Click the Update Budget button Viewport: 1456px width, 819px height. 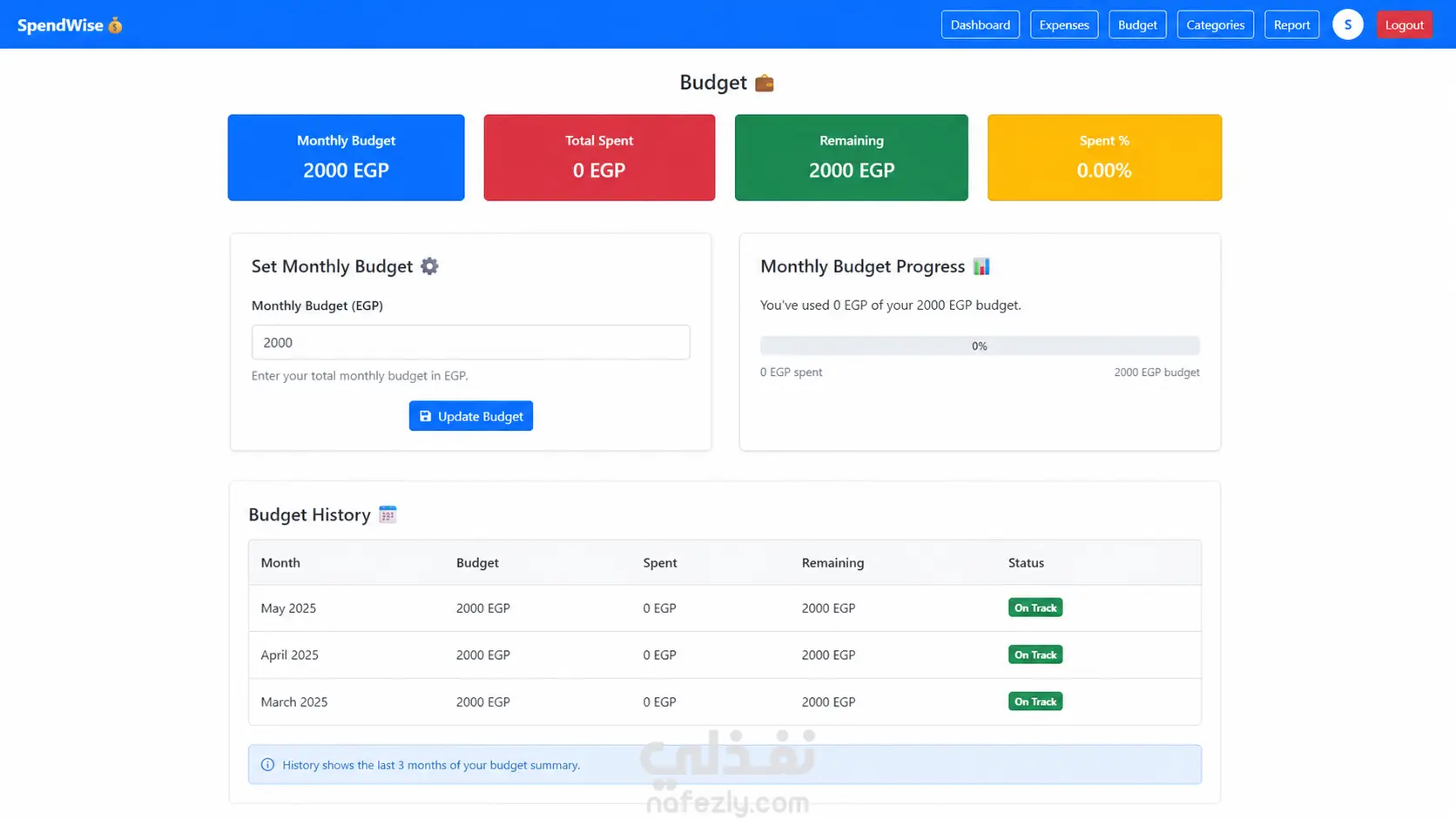click(x=470, y=416)
